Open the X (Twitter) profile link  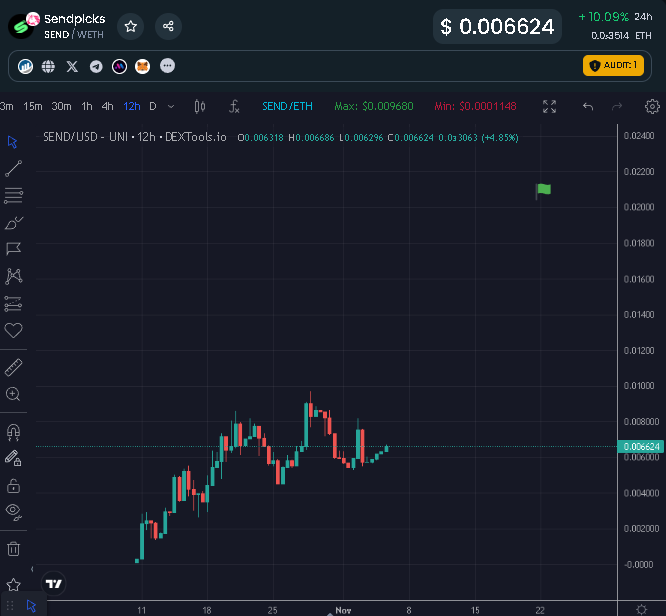coord(72,66)
